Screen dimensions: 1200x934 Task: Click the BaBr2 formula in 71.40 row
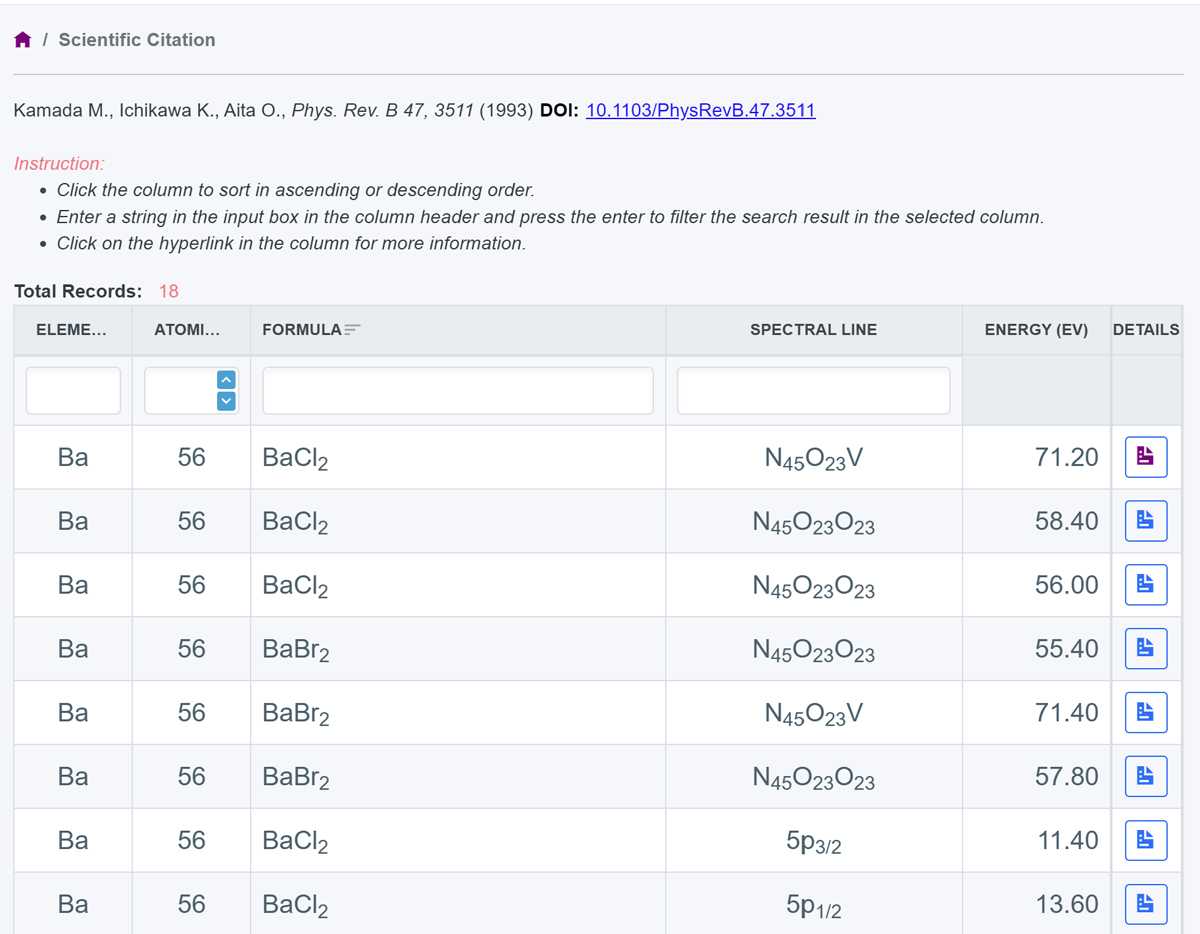pos(296,714)
